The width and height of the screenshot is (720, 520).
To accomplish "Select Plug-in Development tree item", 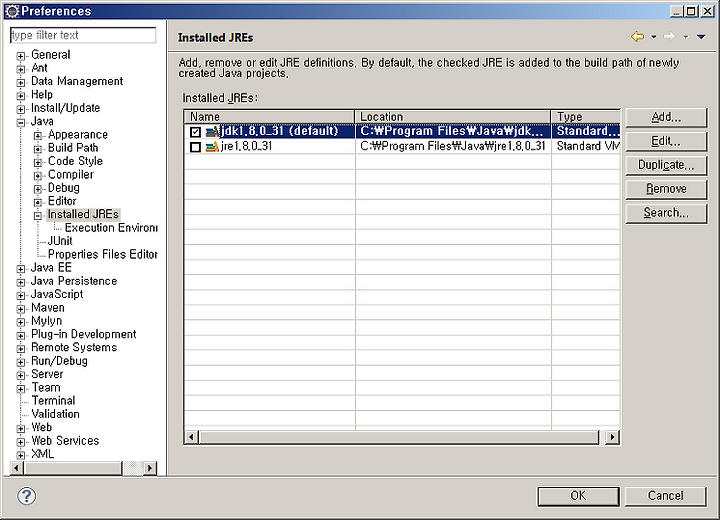I will click(x=84, y=334).
